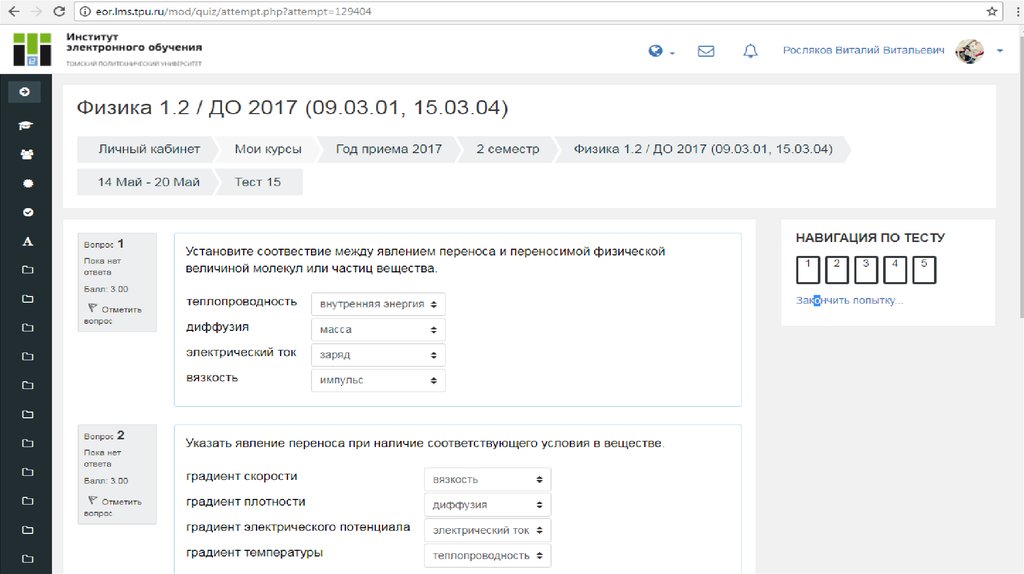Screen dimensions: 1024x574
Task: Jump to question 3 in test navigation
Action: (865, 270)
